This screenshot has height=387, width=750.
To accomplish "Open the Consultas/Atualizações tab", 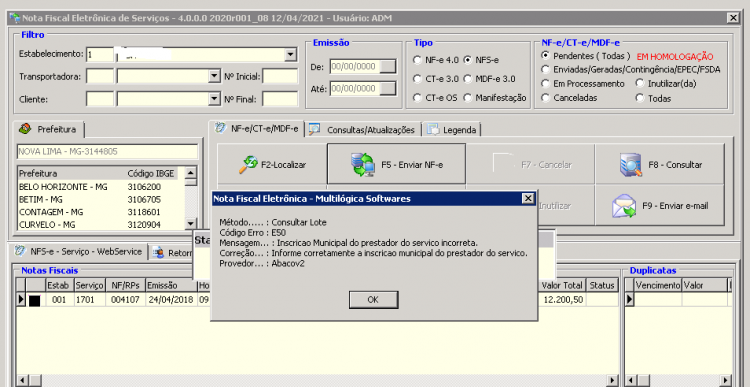I will click(x=364, y=130).
